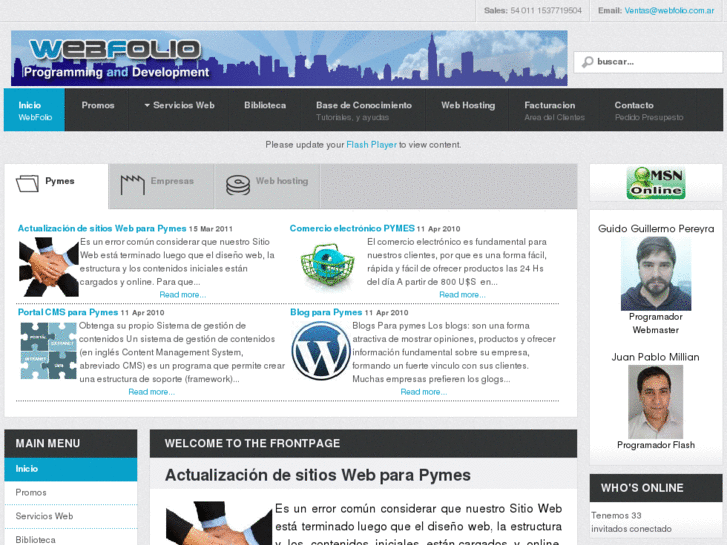Click the Pymes folder icon
This screenshot has height=545, width=727.
click(27, 183)
